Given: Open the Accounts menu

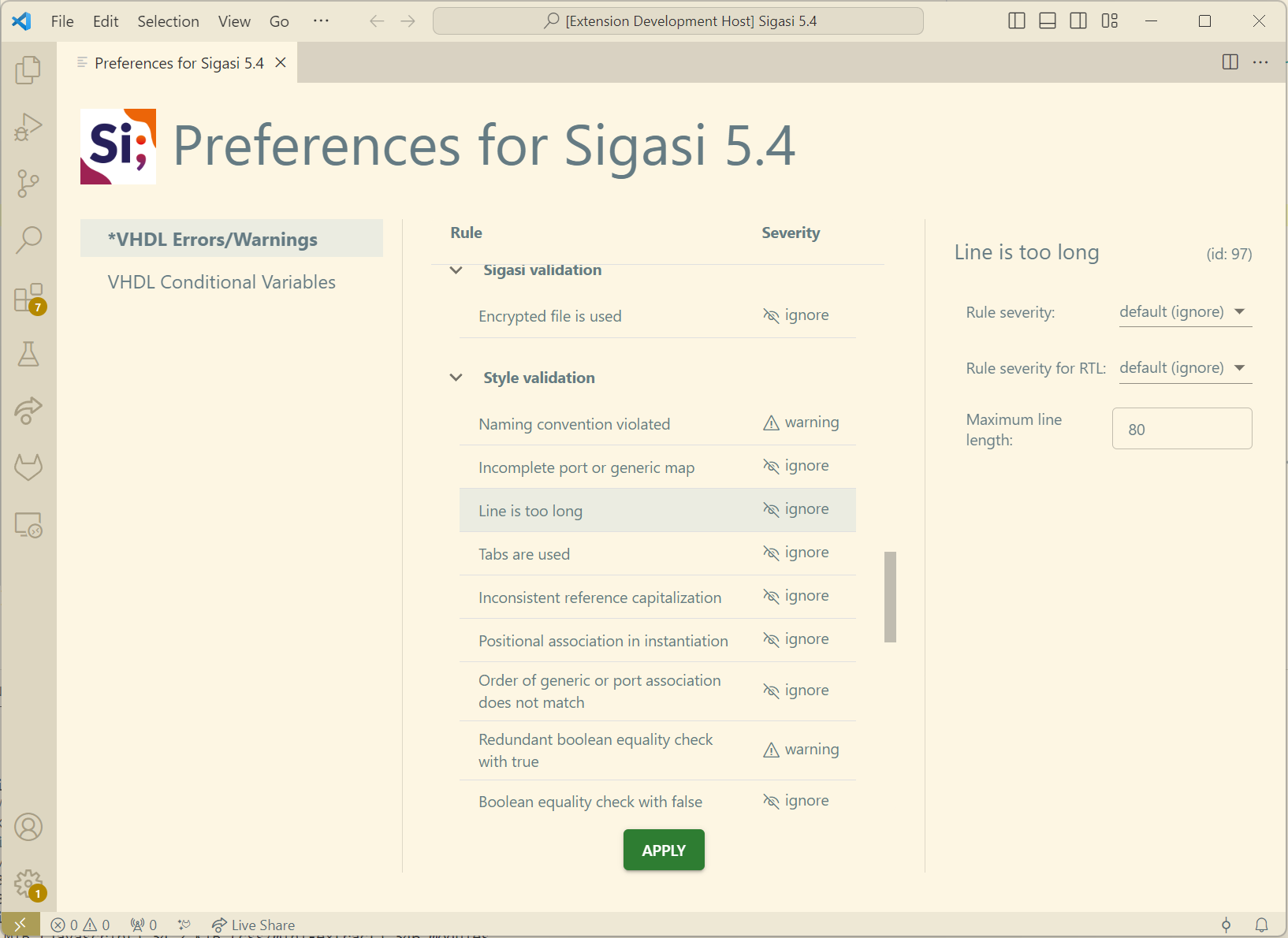Looking at the screenshot, I should pos(28,827).
